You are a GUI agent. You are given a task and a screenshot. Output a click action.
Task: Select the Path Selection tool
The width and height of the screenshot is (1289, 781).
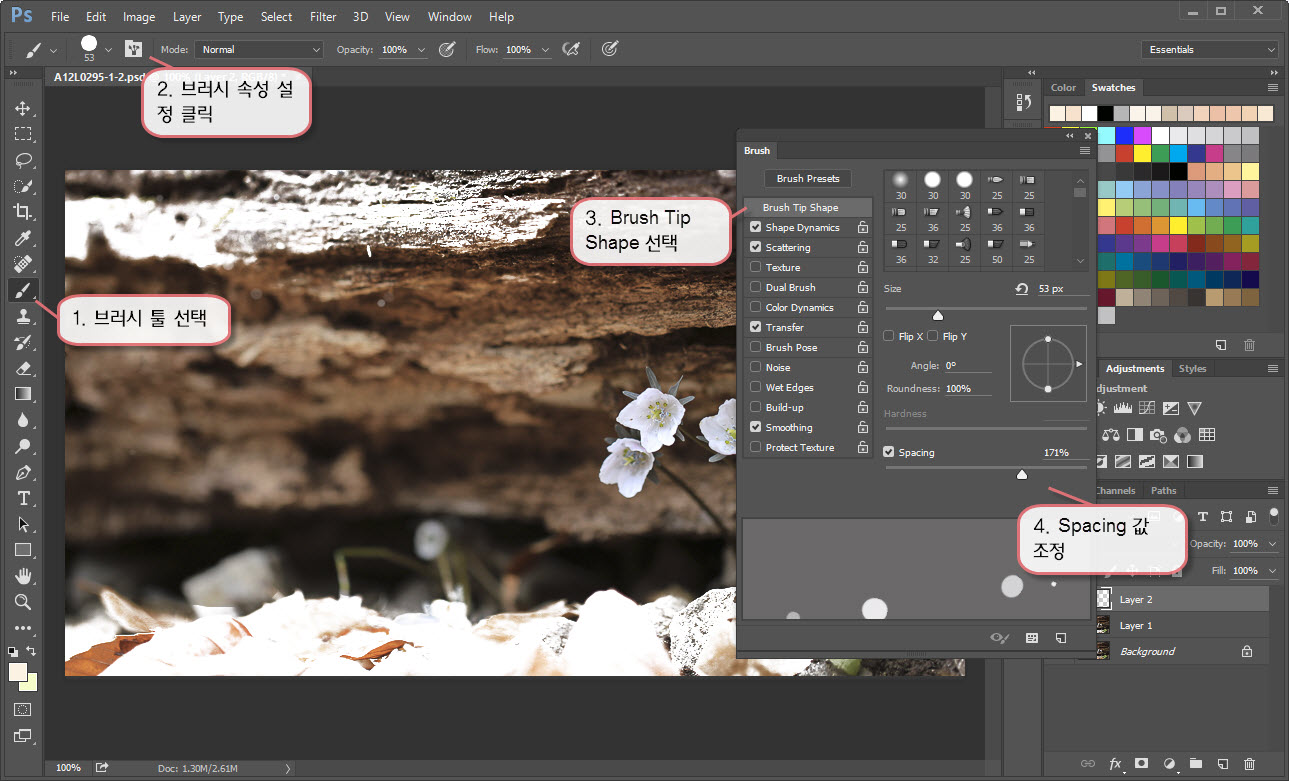(x=23, y=524)
